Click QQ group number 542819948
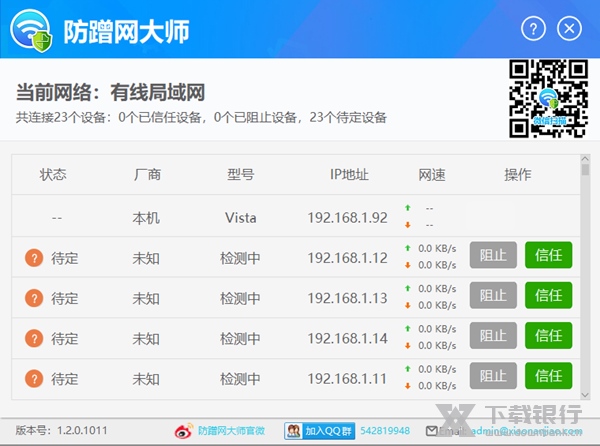Screen dimensions: 600x446 [385, 431]
